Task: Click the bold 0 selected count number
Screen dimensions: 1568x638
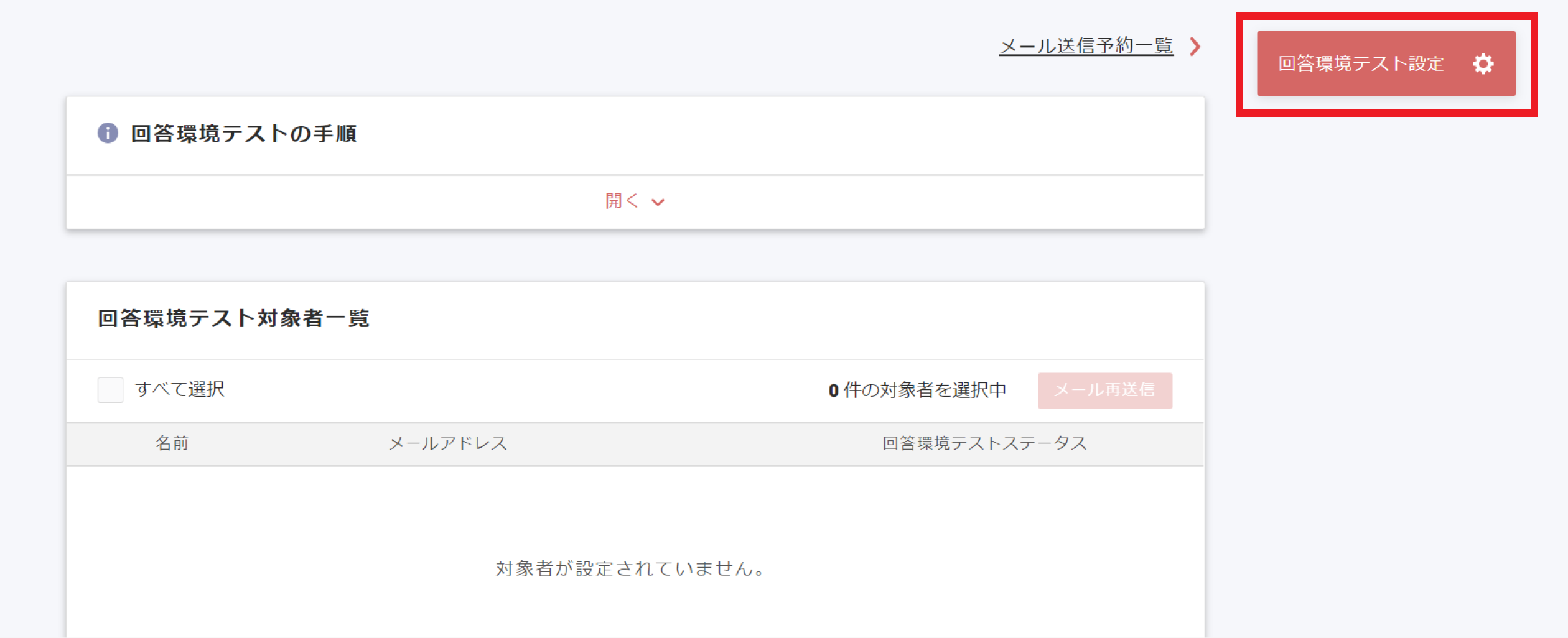Action: pyautogui.click(x=833, y=391)
